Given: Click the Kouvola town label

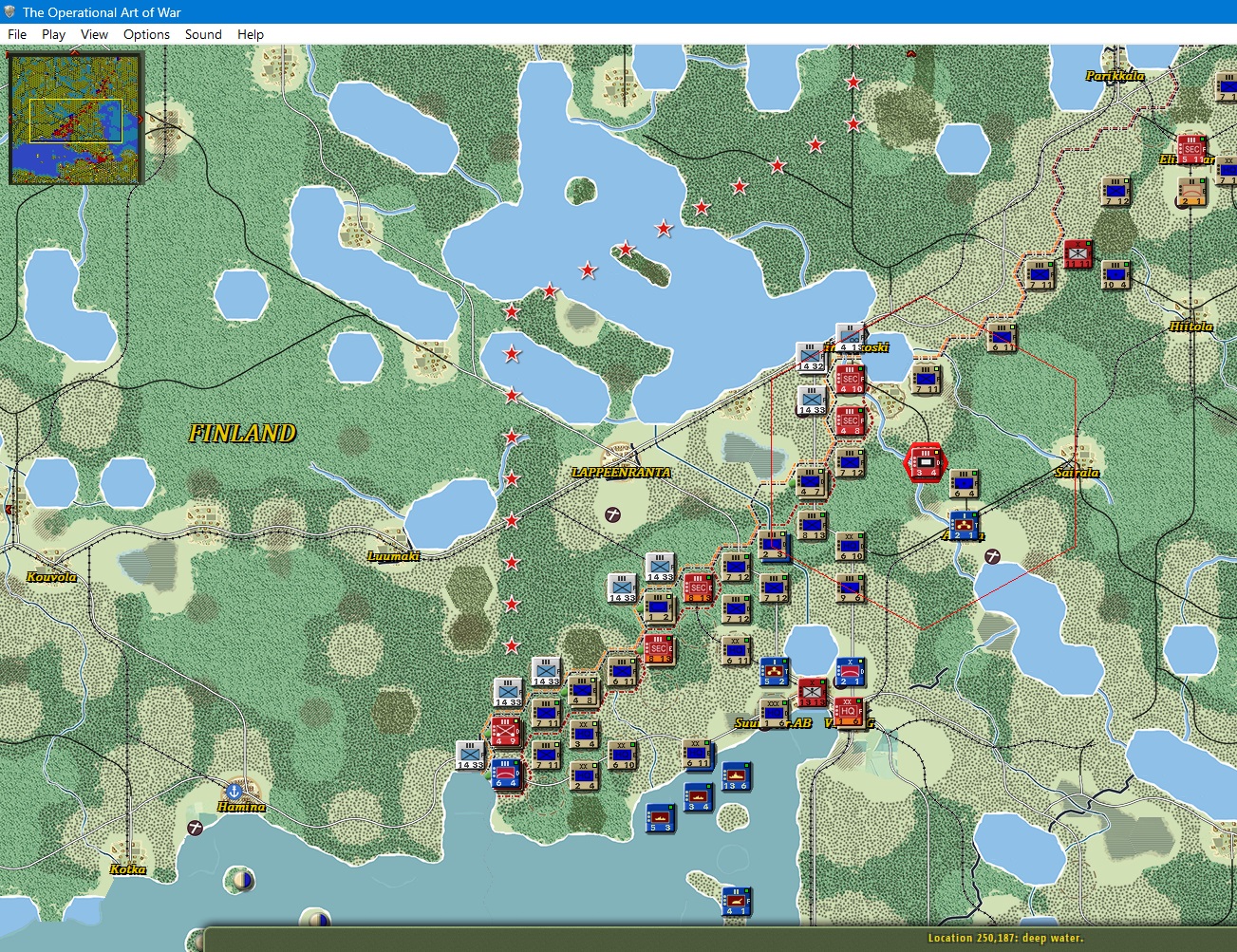Looking at the screenshot, I should click(x=51, y=577).
